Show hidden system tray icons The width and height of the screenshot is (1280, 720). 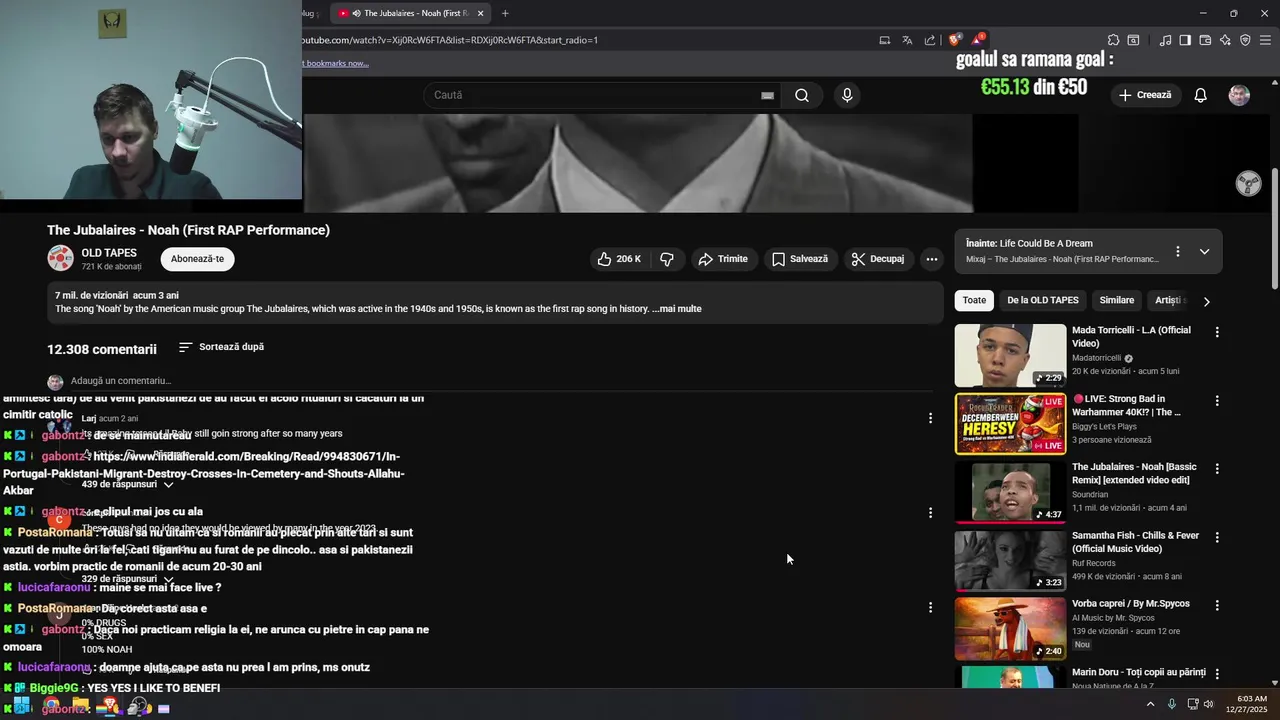tap(1150, 704)
